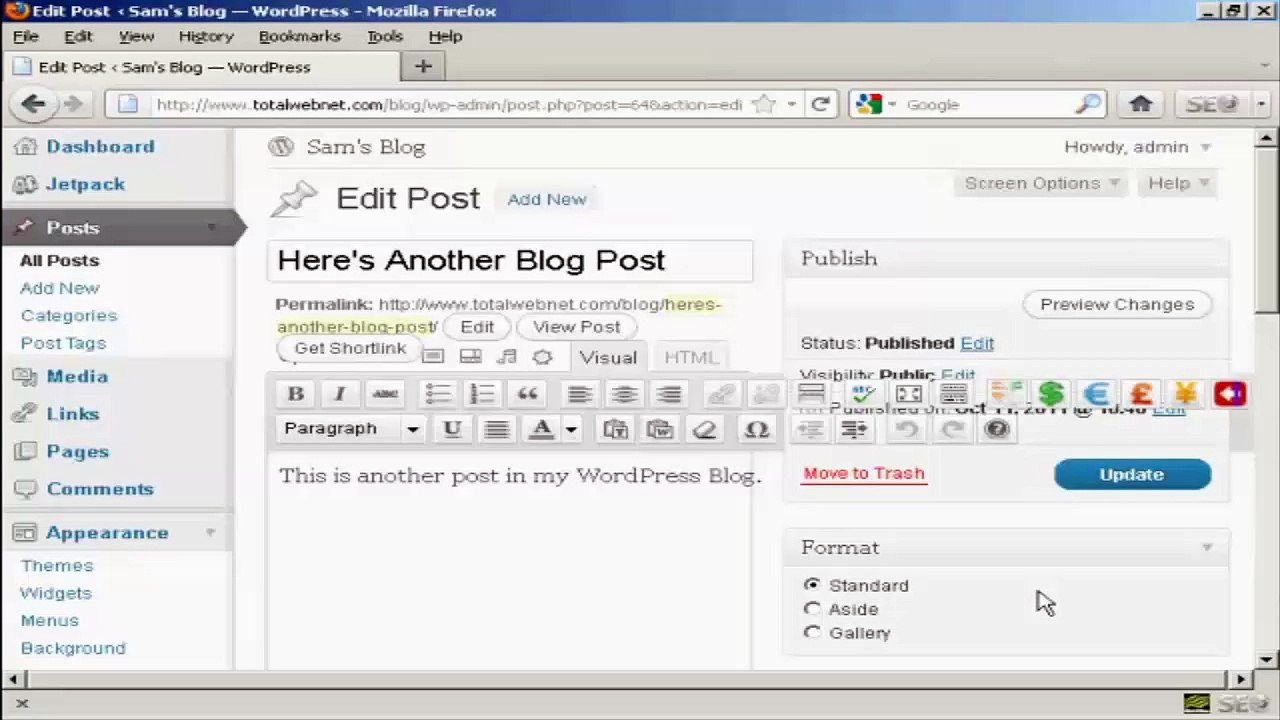Toggle the spellchecker icon
The width and height of the screenshot is (1280, 720).
pyautogui.click(x=863, y=394)
